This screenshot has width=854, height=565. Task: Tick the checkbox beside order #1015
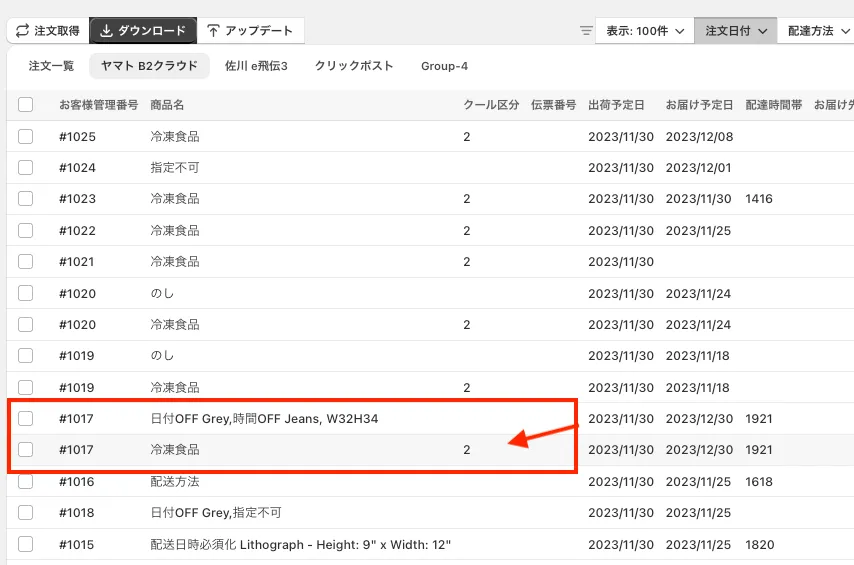click(26, 544)
